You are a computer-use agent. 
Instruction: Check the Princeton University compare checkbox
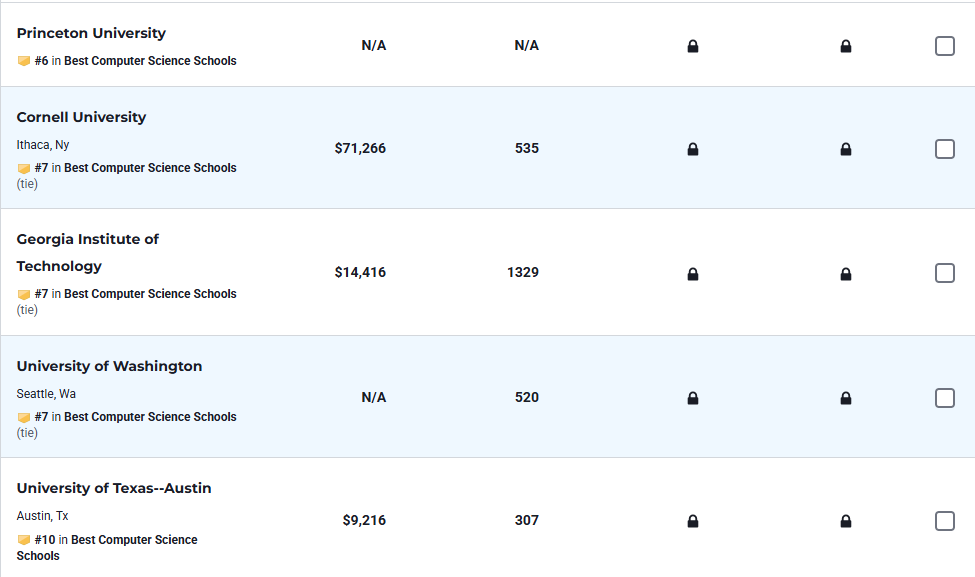(945, 46)
